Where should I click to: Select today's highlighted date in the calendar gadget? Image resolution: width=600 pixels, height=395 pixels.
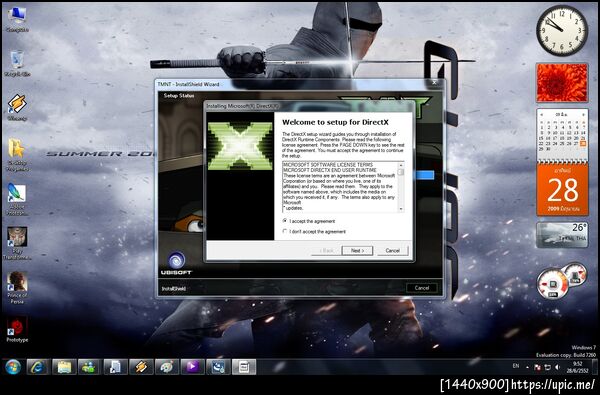tap(583, 144)
